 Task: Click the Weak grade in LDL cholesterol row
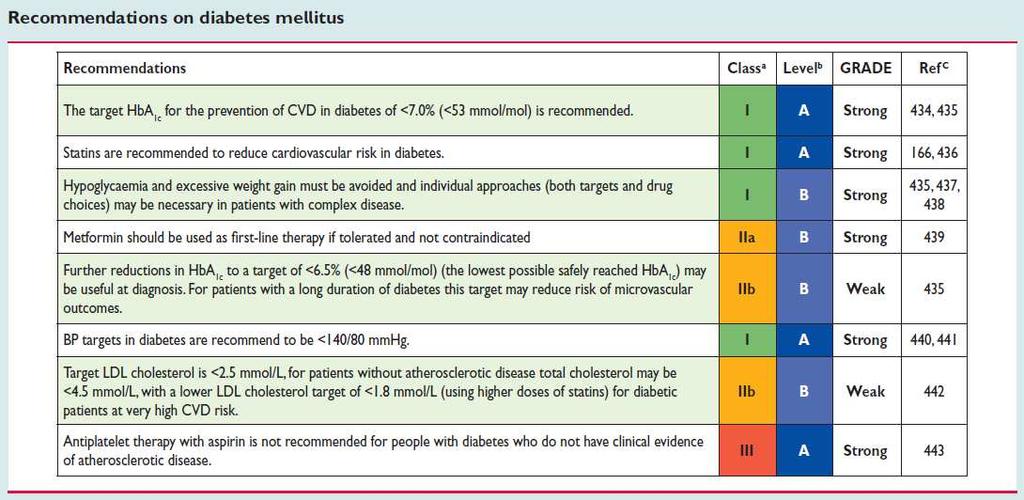tap(866, 392)
